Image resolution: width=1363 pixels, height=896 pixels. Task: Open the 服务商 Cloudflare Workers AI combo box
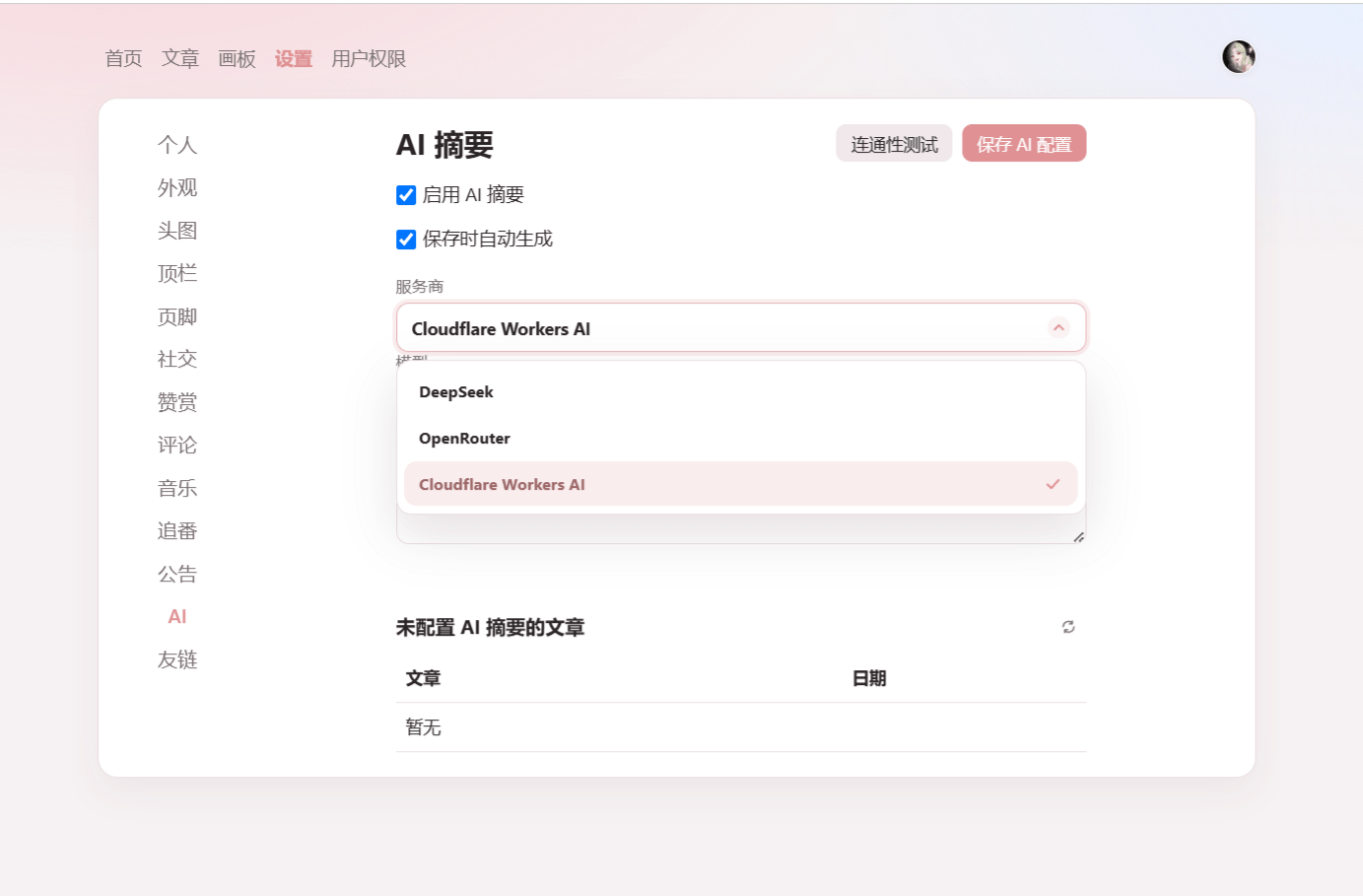click(x=741, y=327)
